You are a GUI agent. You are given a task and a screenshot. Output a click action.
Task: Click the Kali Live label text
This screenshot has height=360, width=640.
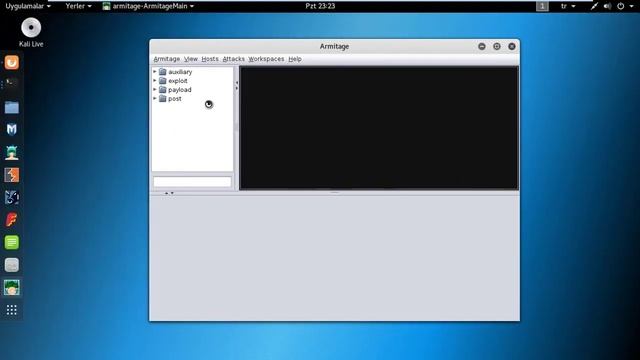coord(31,44)
